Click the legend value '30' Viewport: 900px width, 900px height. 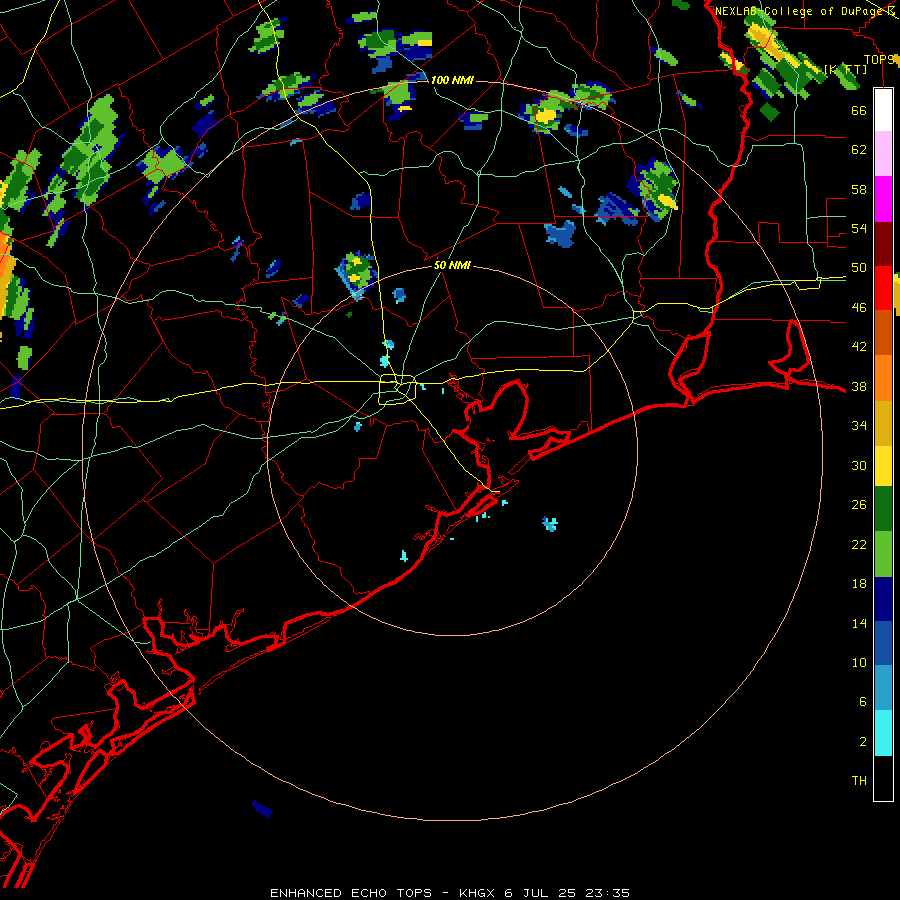(x=859, y=465)
